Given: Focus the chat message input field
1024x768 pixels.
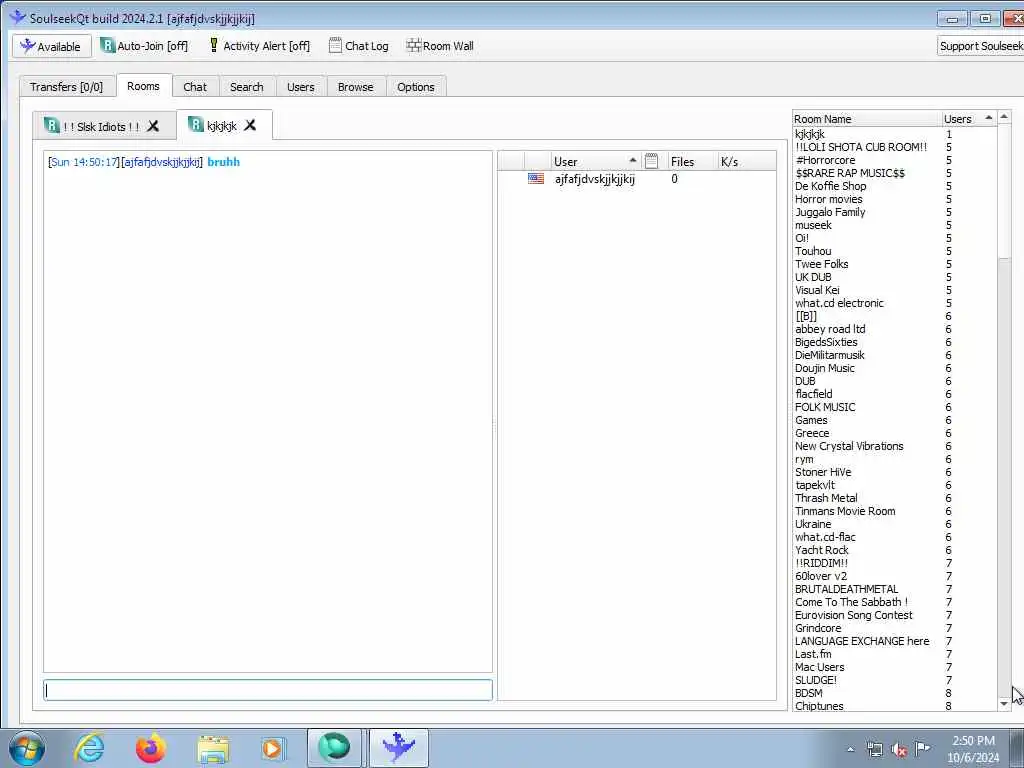Looking at the screenshot, I should click(x=268, y=690).
